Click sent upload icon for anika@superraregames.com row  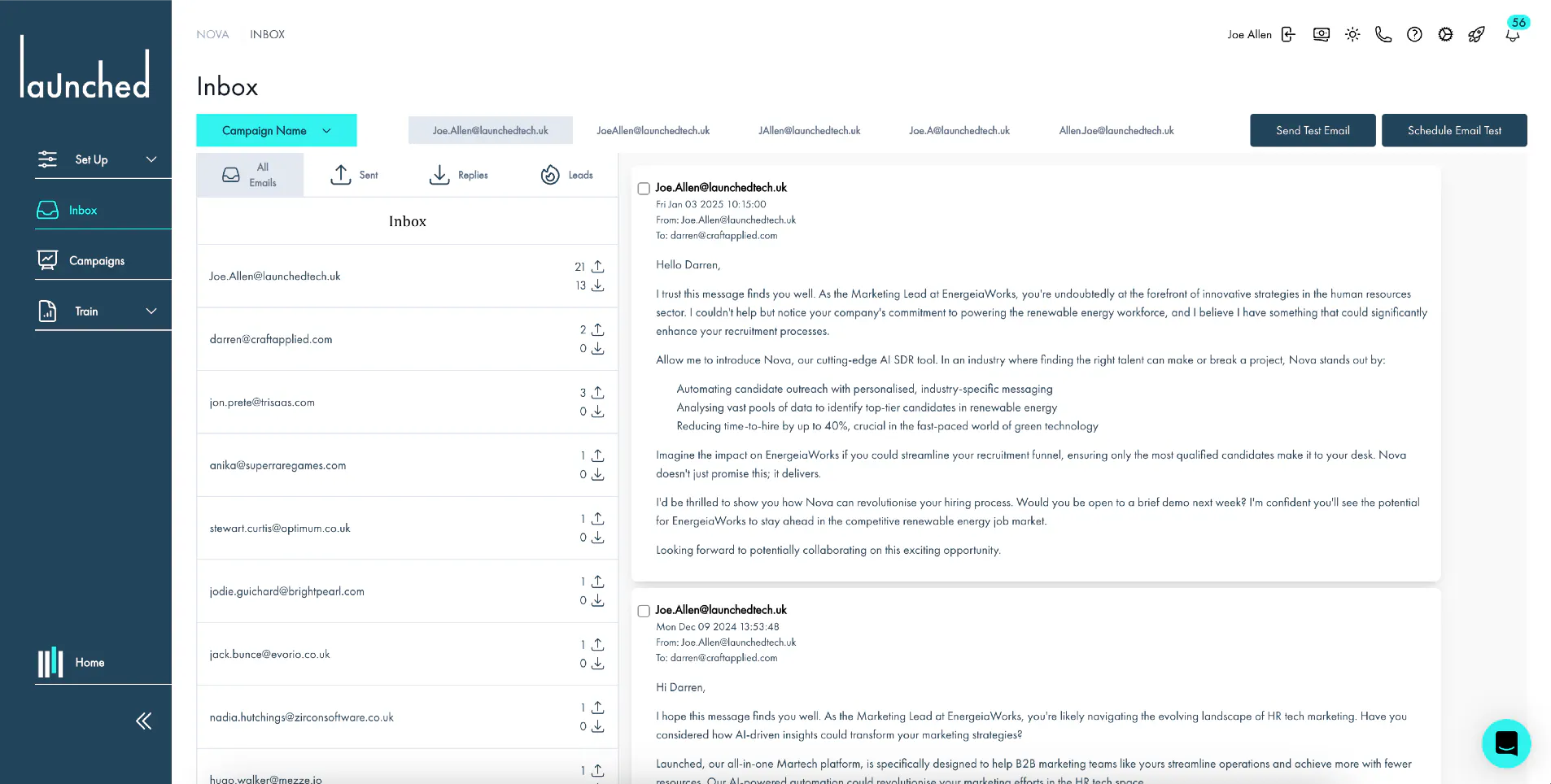tap(598, 455)
